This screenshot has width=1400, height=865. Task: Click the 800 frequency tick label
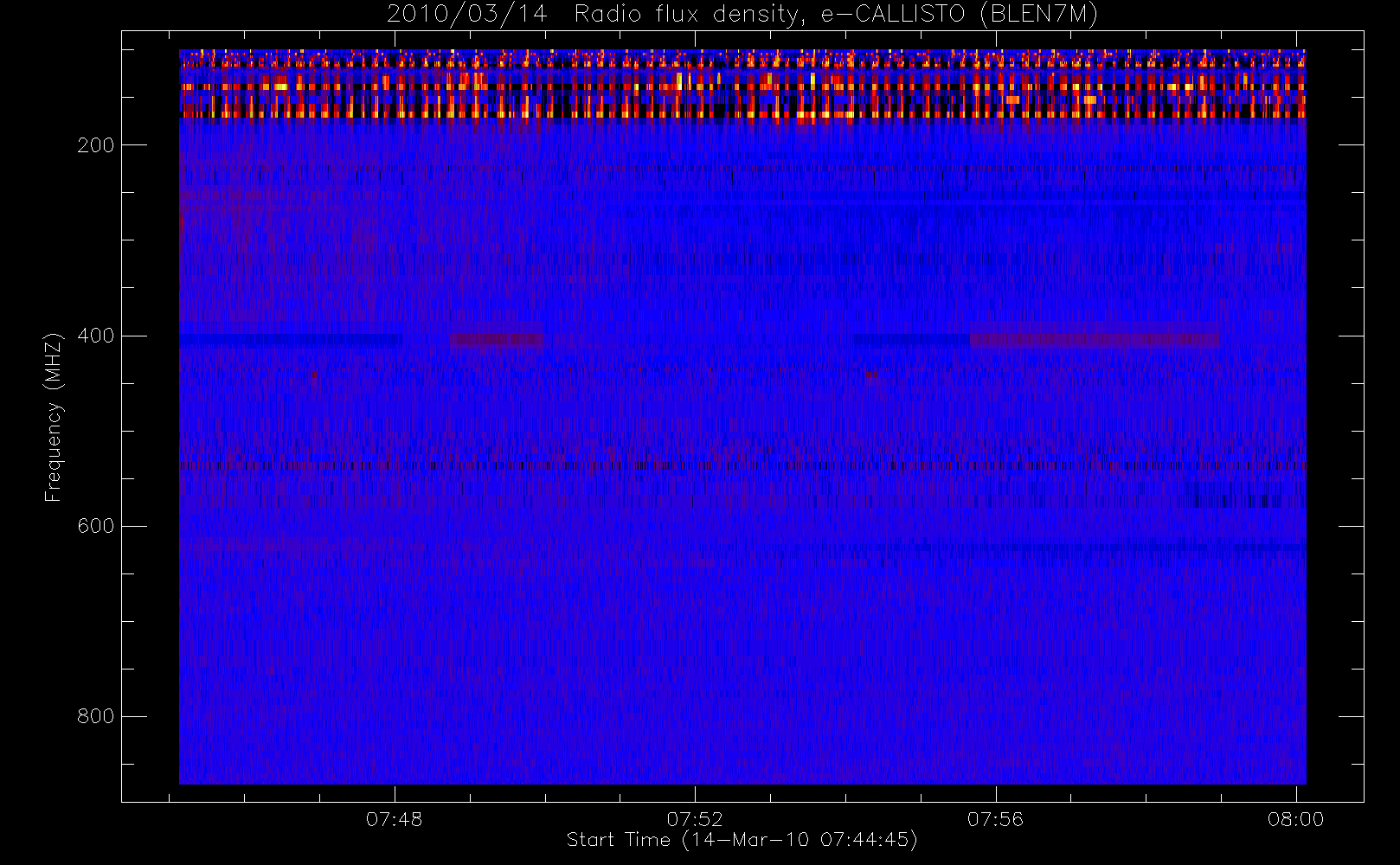95,716
